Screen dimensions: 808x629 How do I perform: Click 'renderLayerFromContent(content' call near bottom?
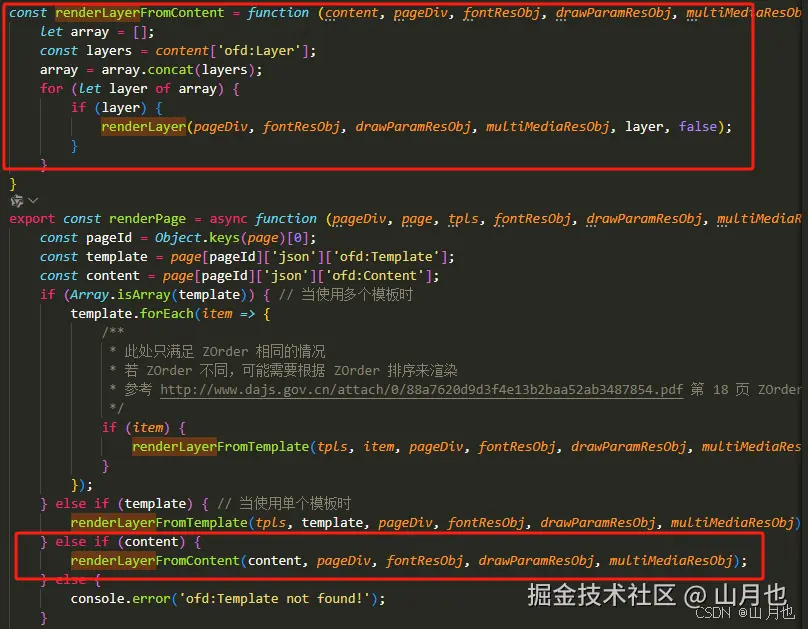click(x=186, y=561)
